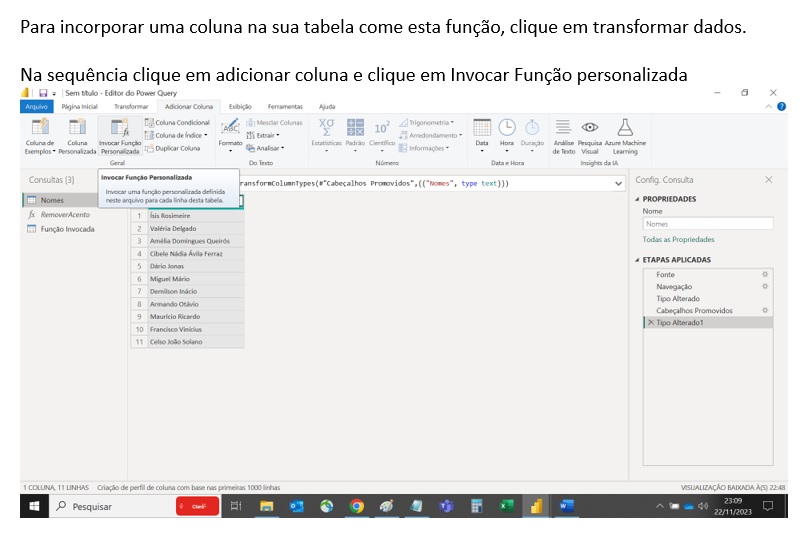This screenshot has width=807, height=541.
Task: Open Google Chrome from the taskbar
Action: (356, 507)
